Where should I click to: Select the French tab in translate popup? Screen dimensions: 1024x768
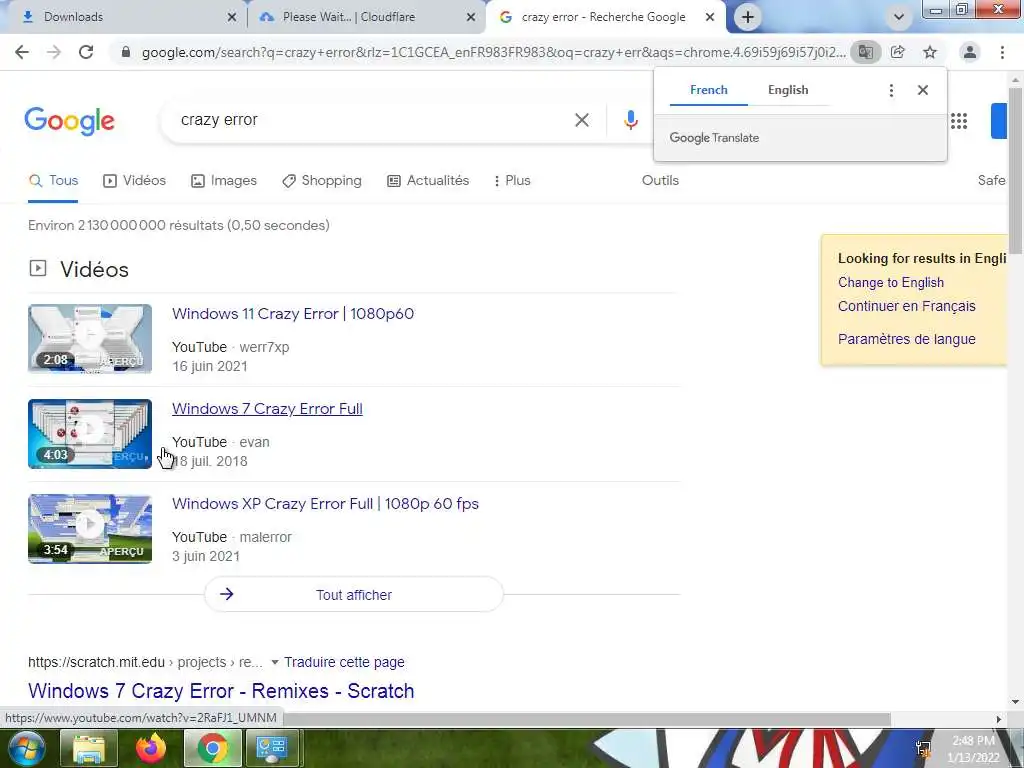pyautogui.click(x=709, y=90)
